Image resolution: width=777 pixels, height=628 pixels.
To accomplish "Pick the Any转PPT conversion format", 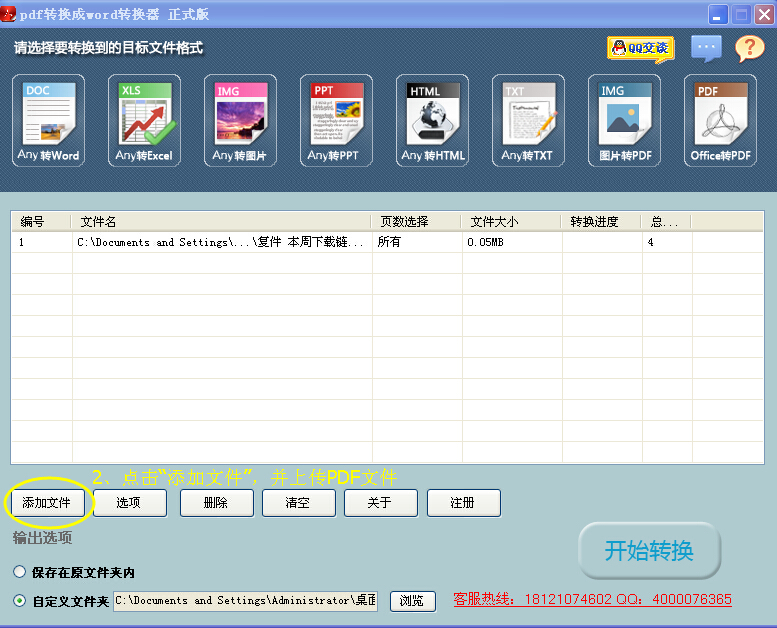I will pos(336,120).
